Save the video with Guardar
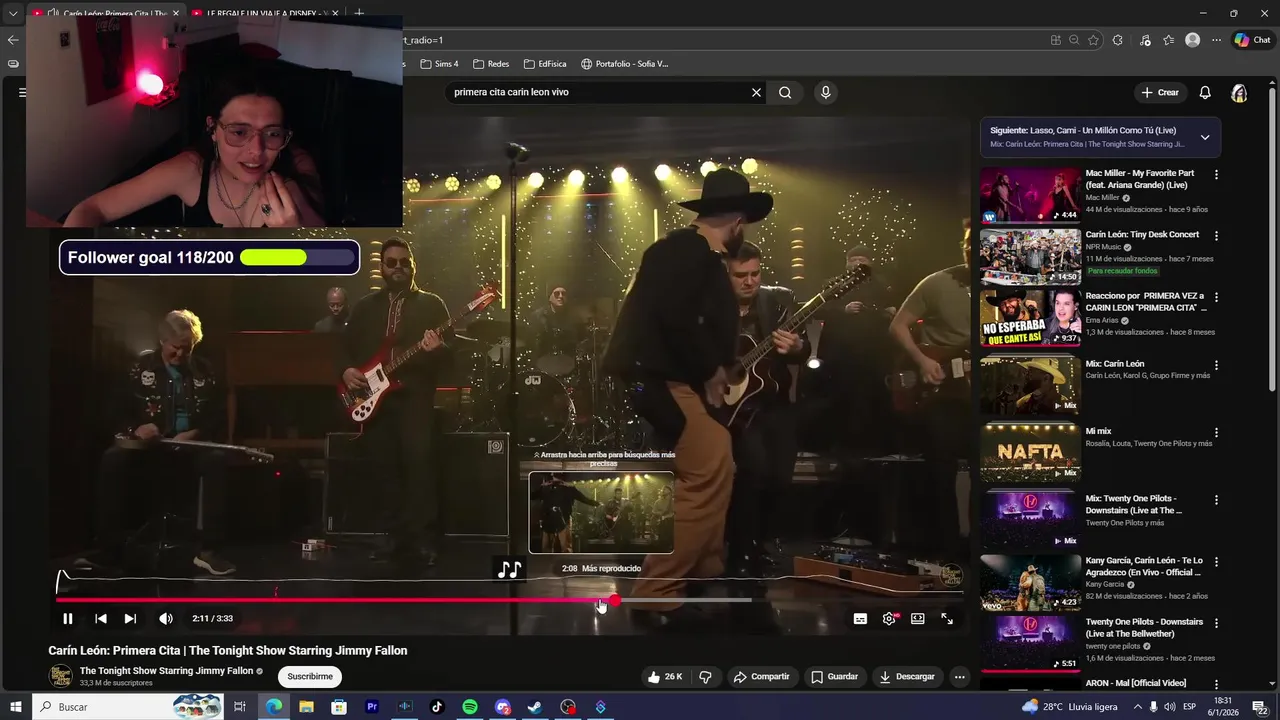The width and height of the screenshot is (1280, 720). tap(834, 677)
